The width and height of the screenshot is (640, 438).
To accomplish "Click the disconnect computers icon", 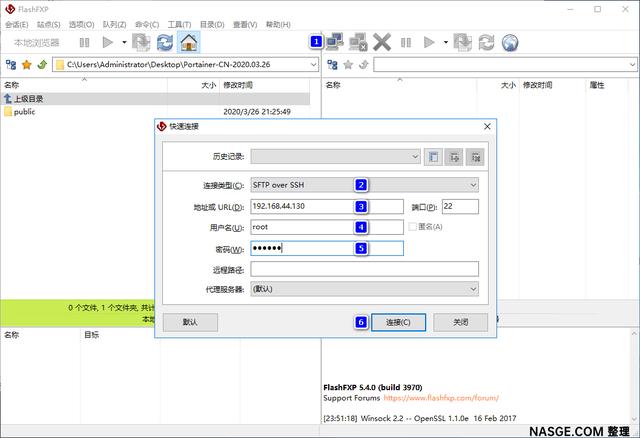I will pyautogui.click(x=358, y=42).
